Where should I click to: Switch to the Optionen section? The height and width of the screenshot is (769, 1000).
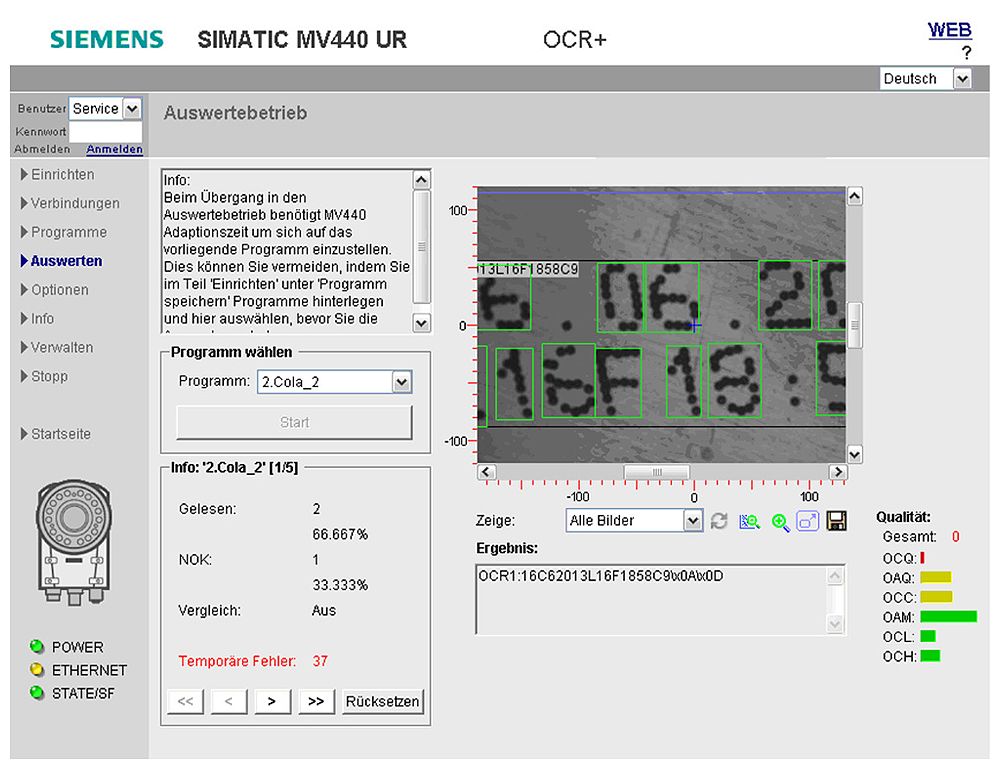60,290
